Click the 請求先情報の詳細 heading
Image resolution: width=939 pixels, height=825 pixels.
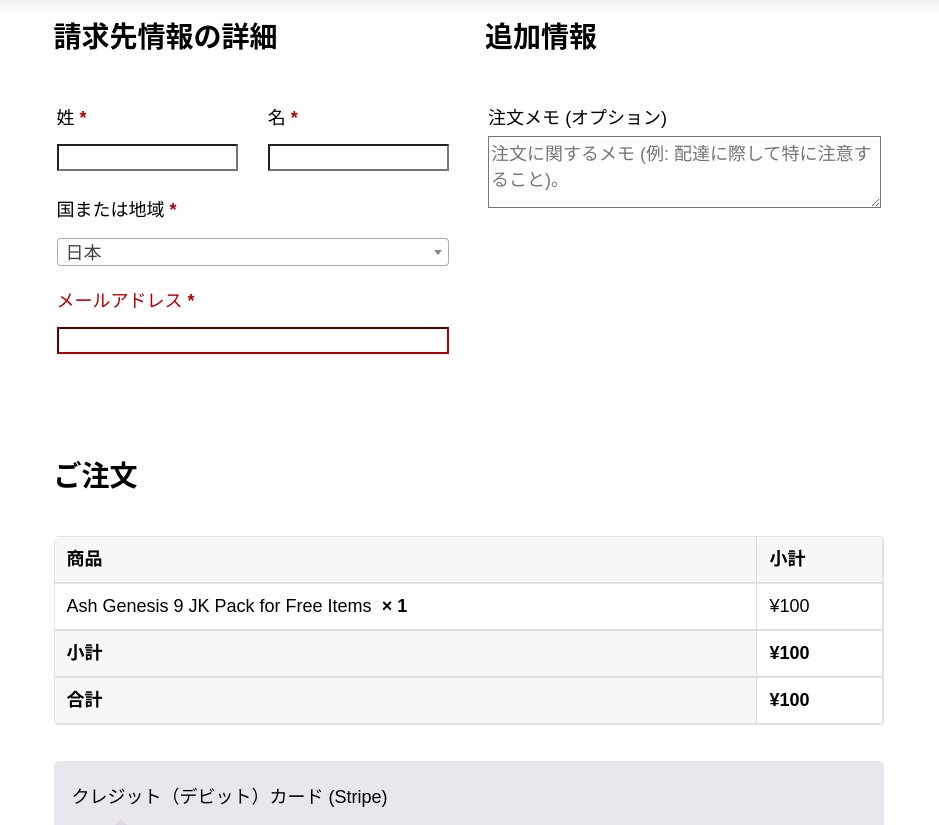(165, 37)
